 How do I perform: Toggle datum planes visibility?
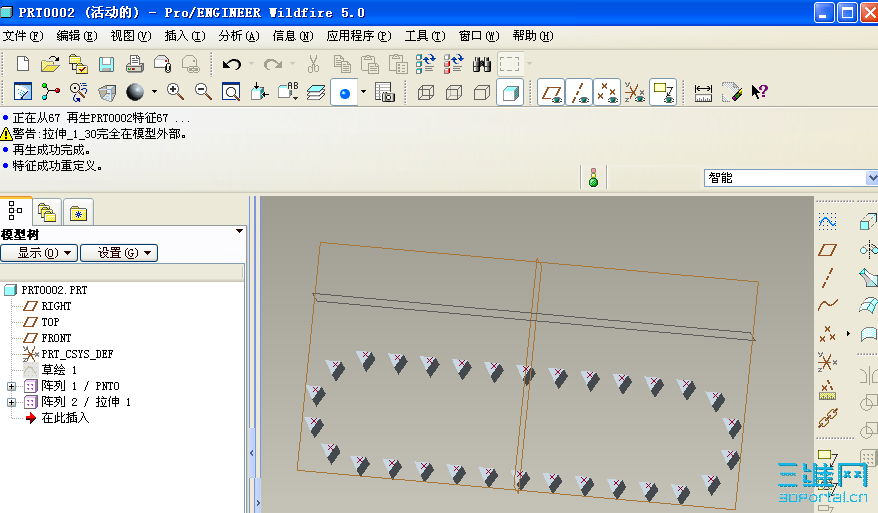pos(551,92)
